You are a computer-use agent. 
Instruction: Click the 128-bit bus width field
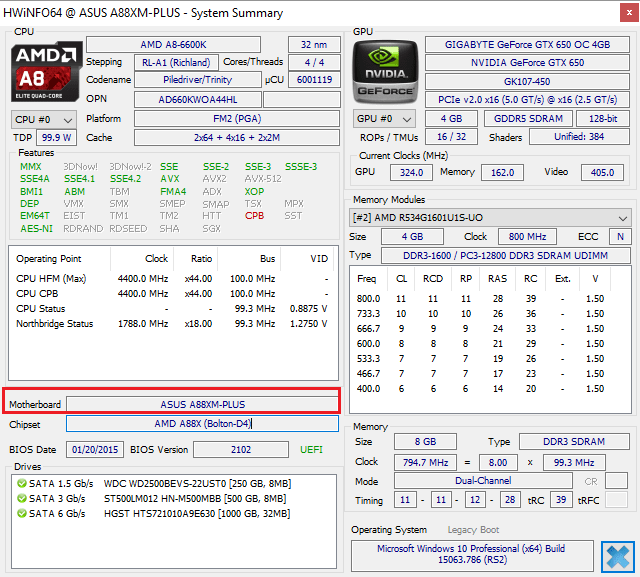602,119
